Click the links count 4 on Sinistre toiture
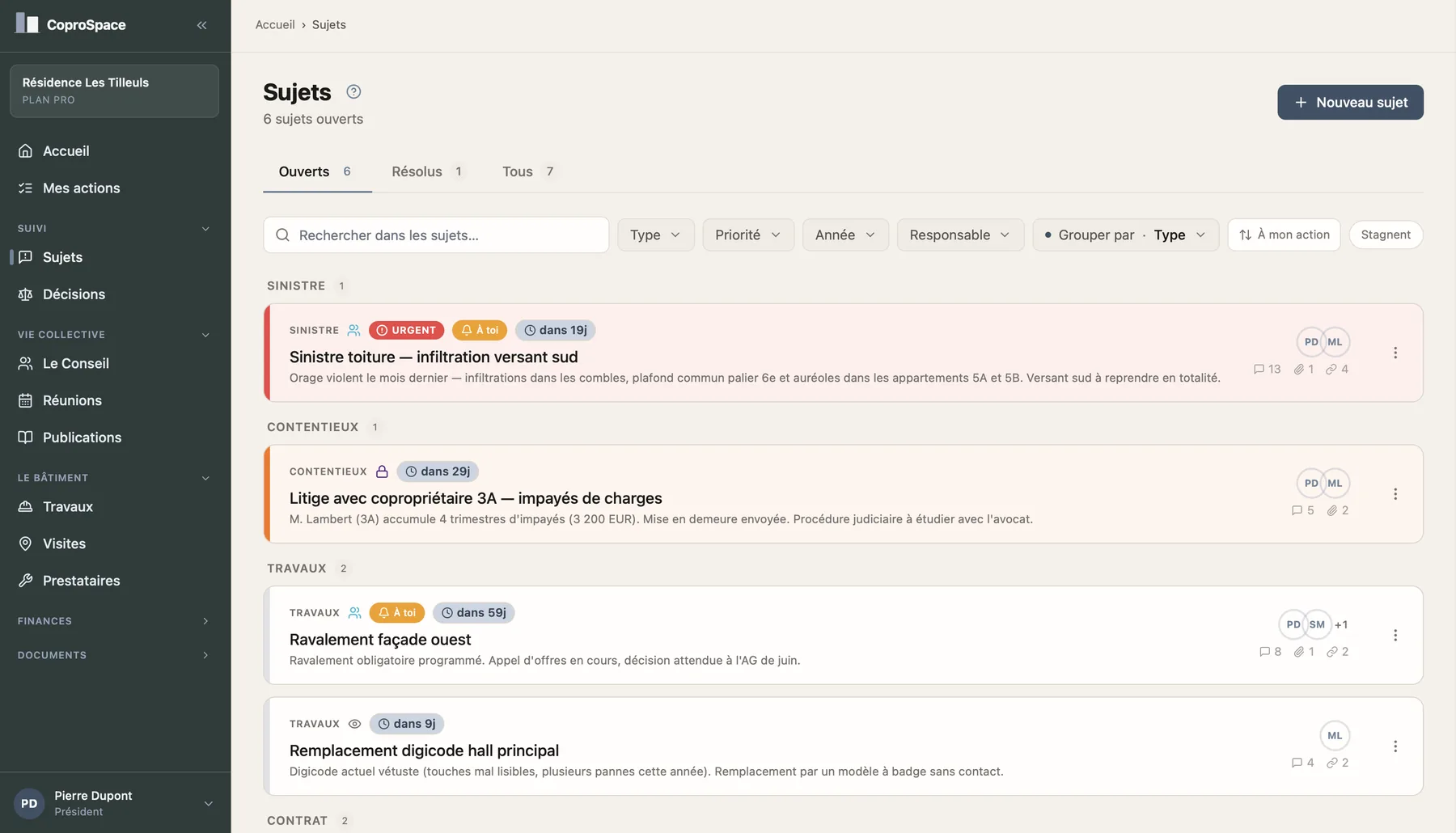 (1337, 369)
